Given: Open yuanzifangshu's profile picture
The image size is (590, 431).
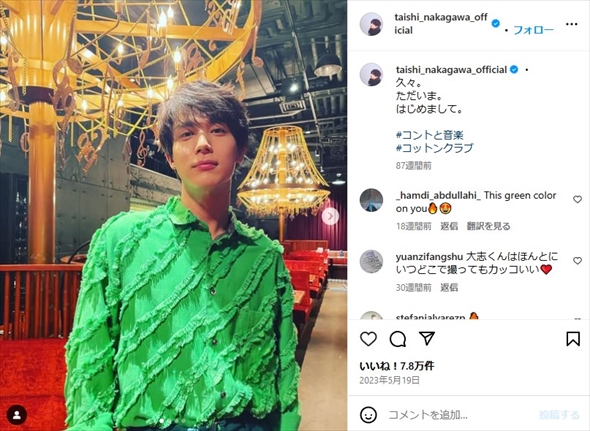Looking at the screenshot, I should pyautogui.click(x=371, y=261).
